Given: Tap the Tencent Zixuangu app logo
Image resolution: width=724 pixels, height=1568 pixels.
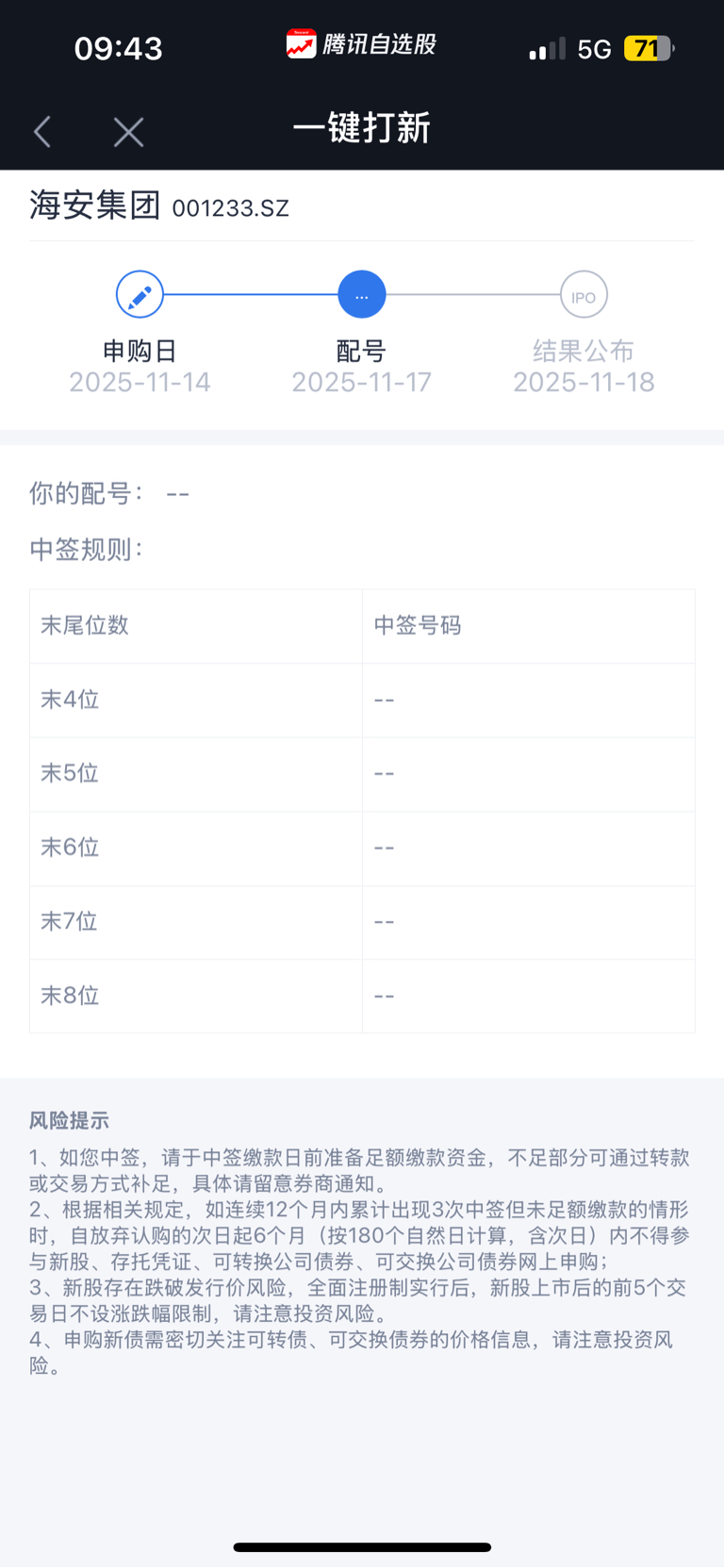Looking at the screenshot, I should coord(302,44).
